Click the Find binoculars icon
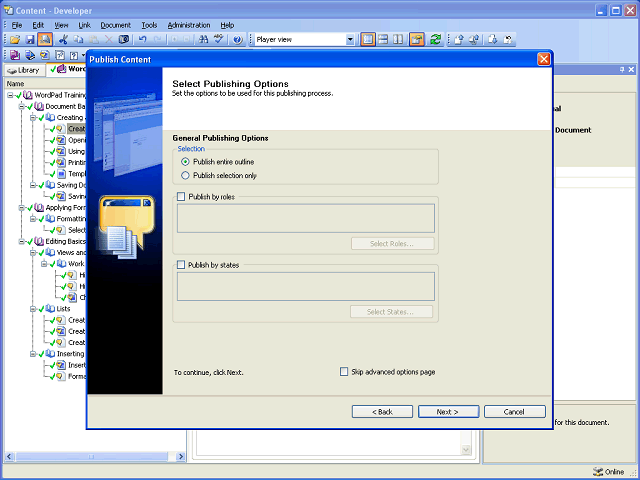Viewport: 640px width, 480px height. point(203,40)
